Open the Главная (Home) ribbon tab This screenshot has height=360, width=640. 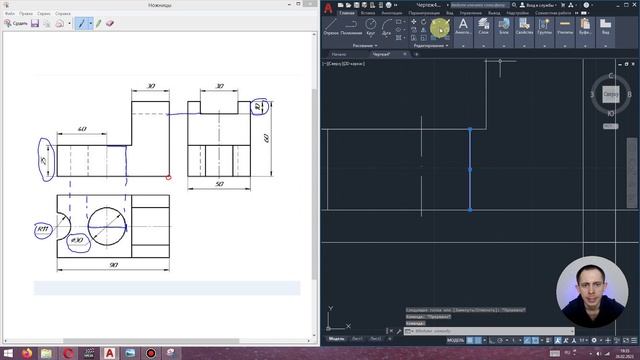point(347,13)
